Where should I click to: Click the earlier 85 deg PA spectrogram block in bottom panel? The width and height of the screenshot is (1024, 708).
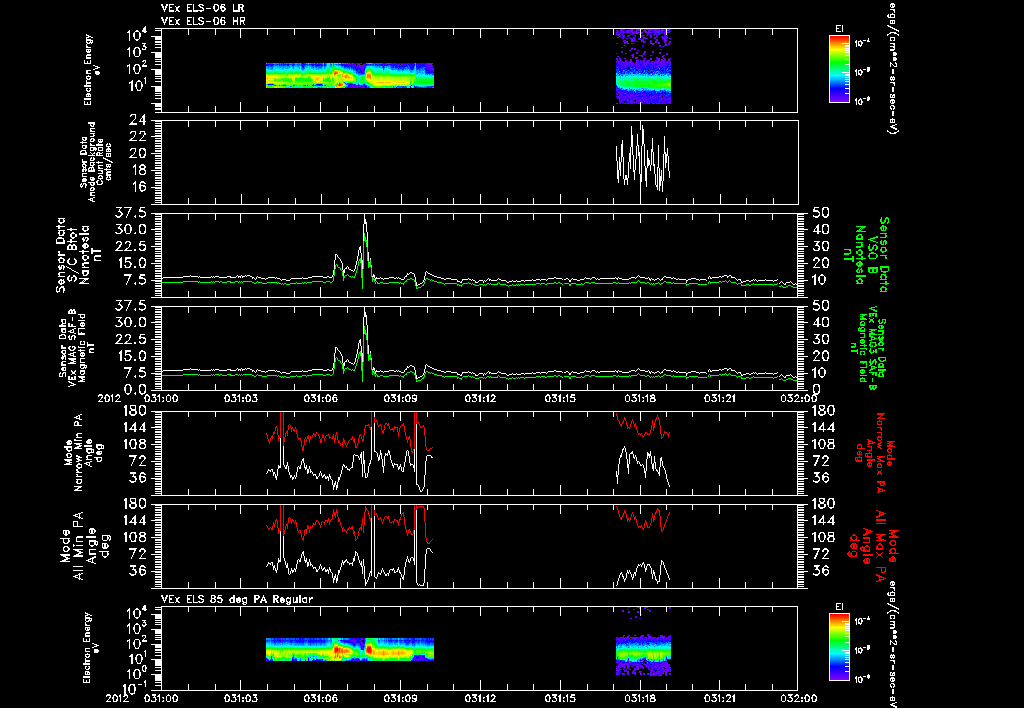pyautogui.click(x=349, y=649)
